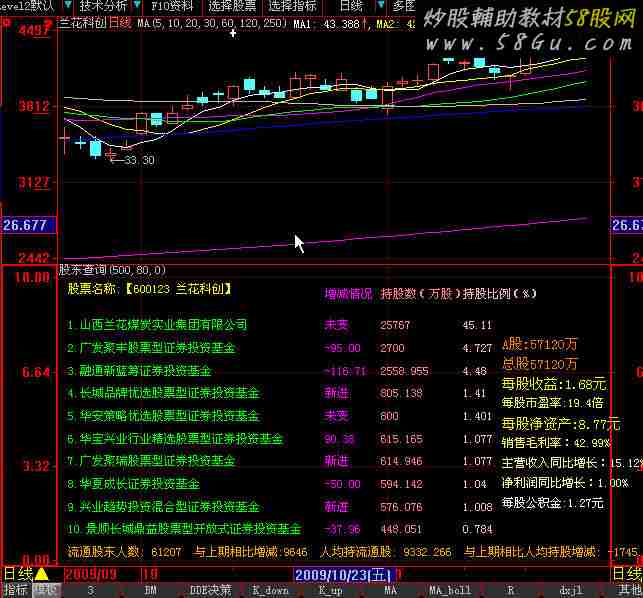Choose the MA_boll indicator tab
Screen dimensions: 643x598
(x=450, y=590)
